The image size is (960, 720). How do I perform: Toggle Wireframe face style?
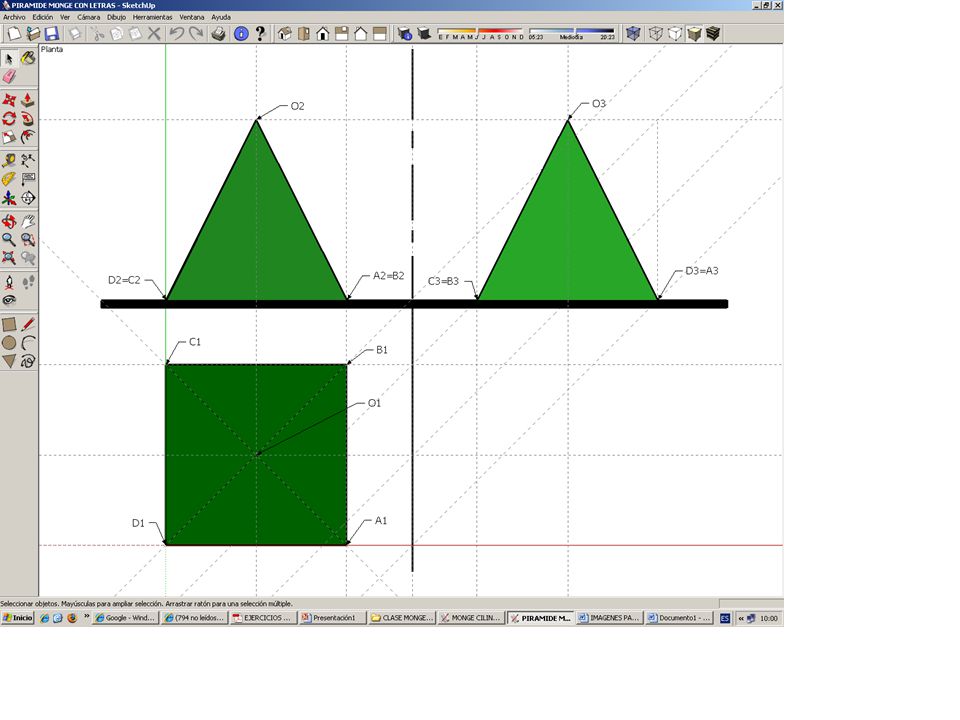click(x=656, y=34)
